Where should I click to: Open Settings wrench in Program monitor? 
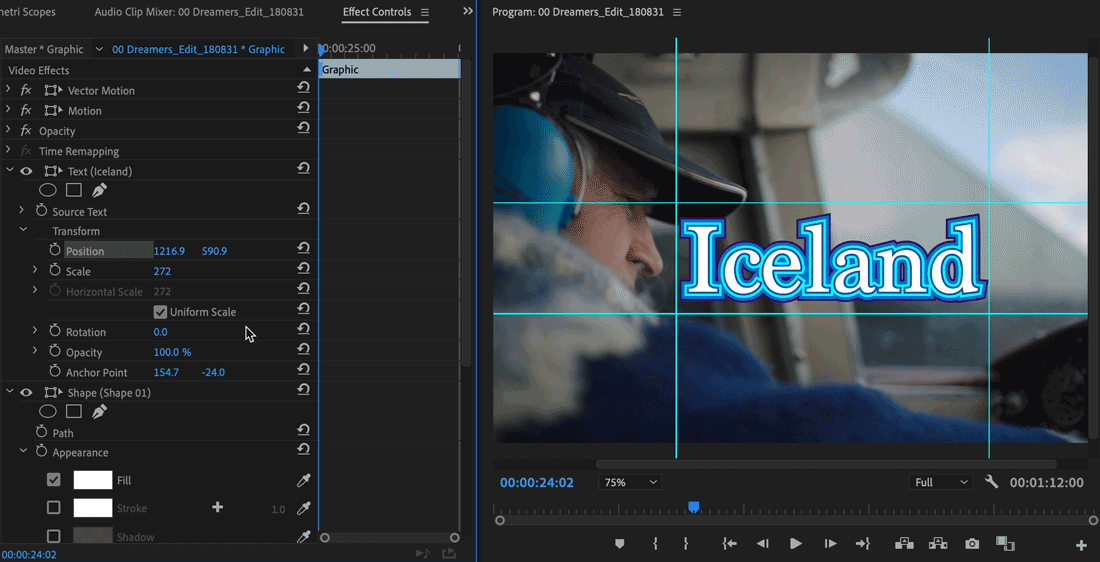[x=991, y=482]
